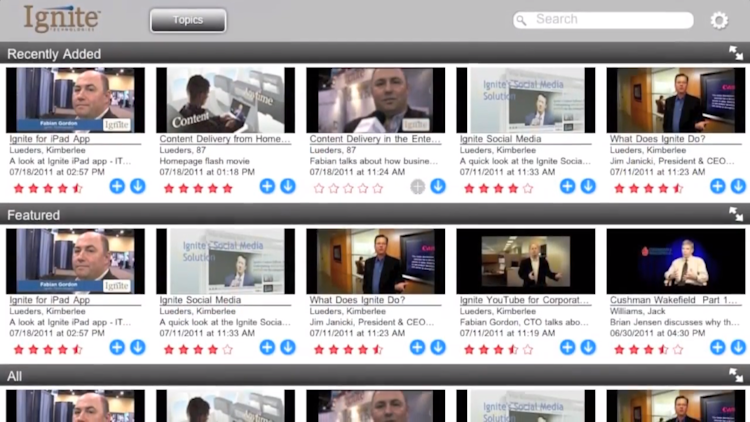The image size is (750, 422).
Task: Click "06/30/2011 at 04:30 PM" date text
Action: pyautogui.click(x=657, y=333)
